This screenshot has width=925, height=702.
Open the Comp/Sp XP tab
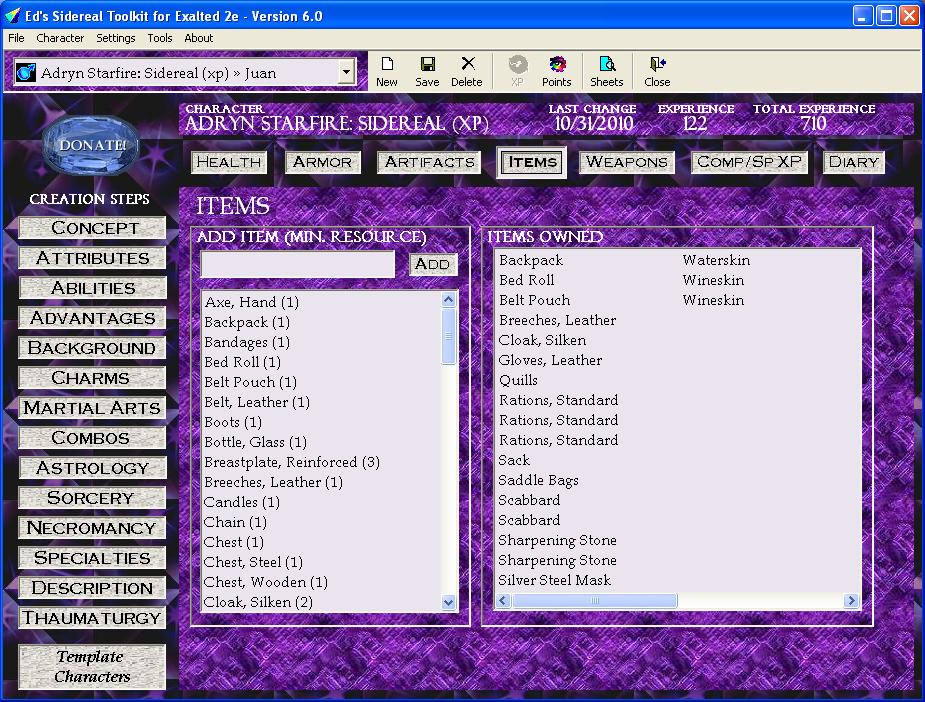749,162
